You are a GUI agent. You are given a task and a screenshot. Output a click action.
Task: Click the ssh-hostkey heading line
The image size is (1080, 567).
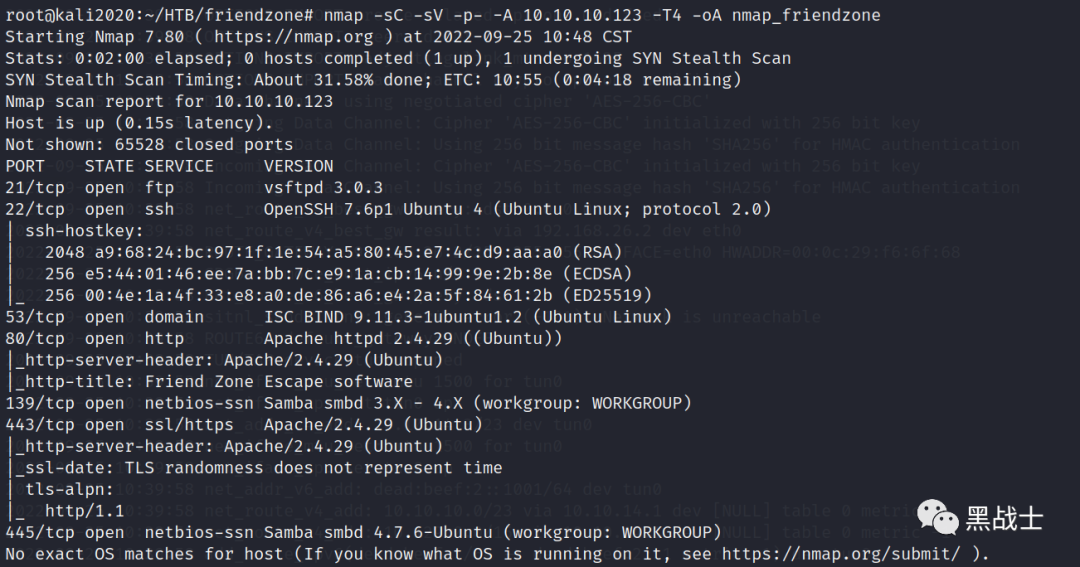click(74, 231)
